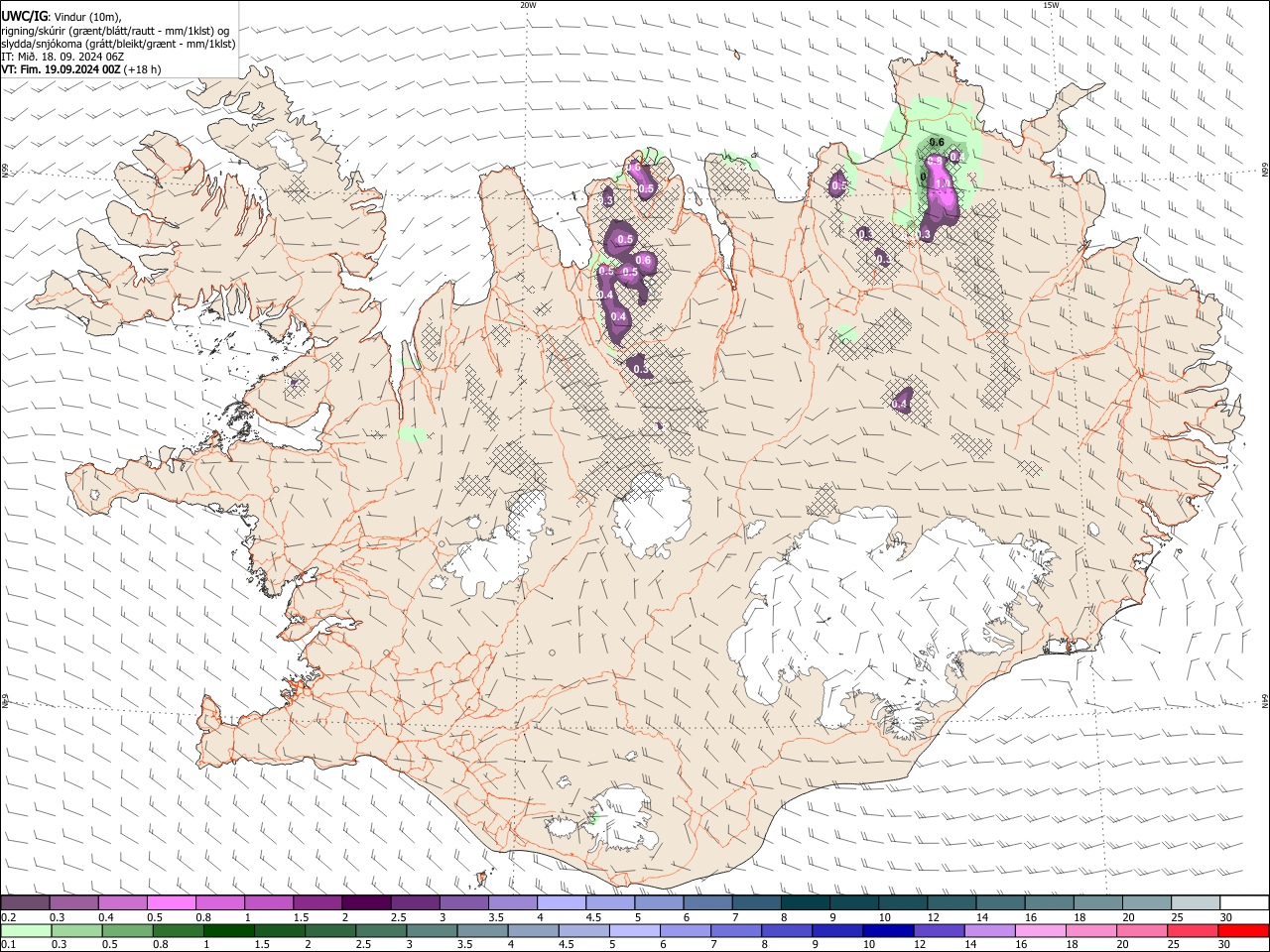Screen dimensions: 1270x952
Task: Click the light pink bottom-row swatch between 16 and 18
Action: (x=1041, y=930)
